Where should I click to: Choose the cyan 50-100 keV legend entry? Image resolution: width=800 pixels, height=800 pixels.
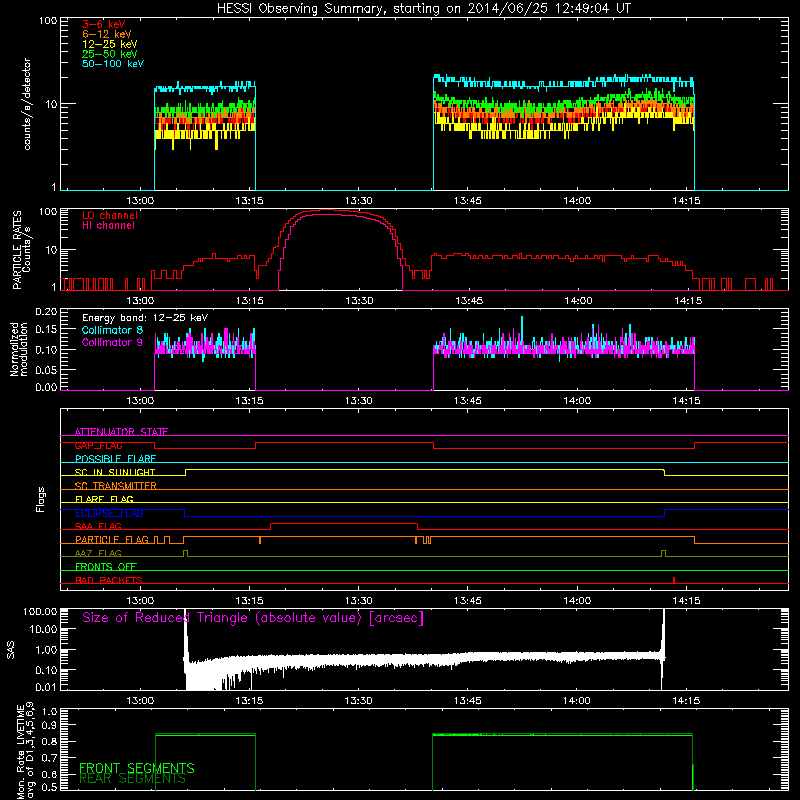(113, 64)
